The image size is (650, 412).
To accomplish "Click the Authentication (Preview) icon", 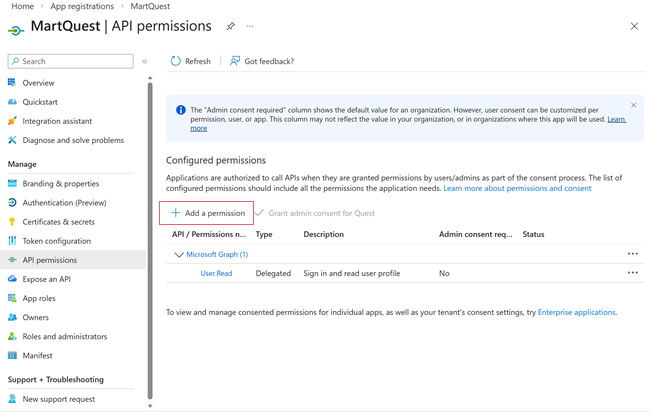I will point(12,202).
